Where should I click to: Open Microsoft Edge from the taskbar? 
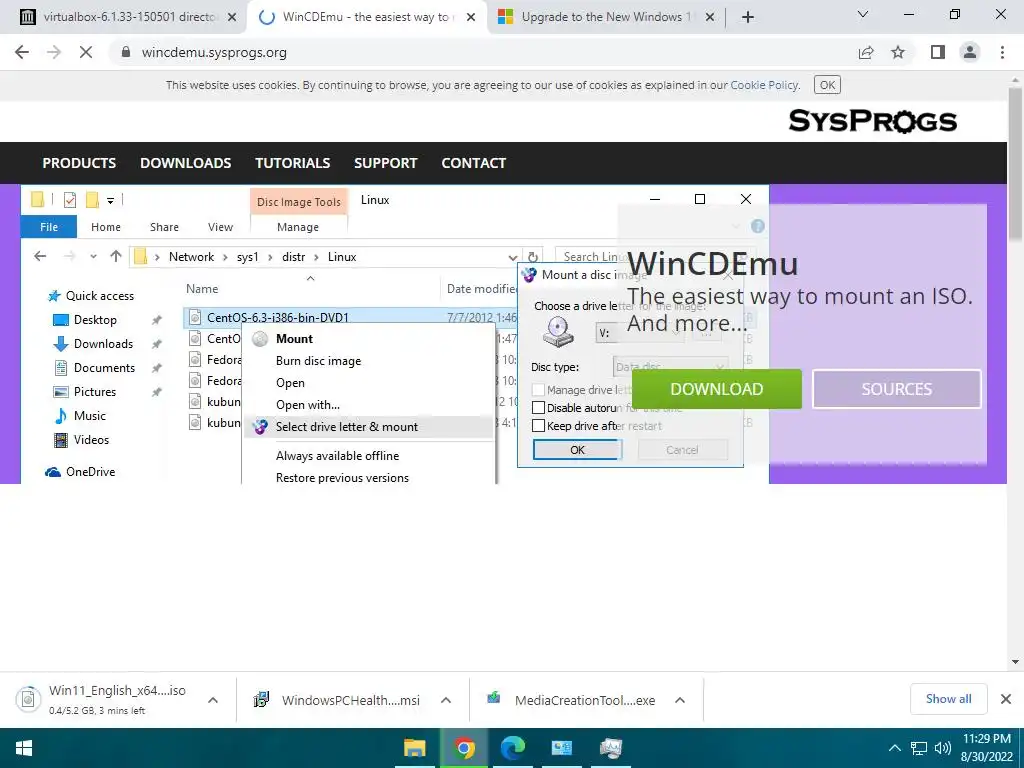[x=513, y=748]
